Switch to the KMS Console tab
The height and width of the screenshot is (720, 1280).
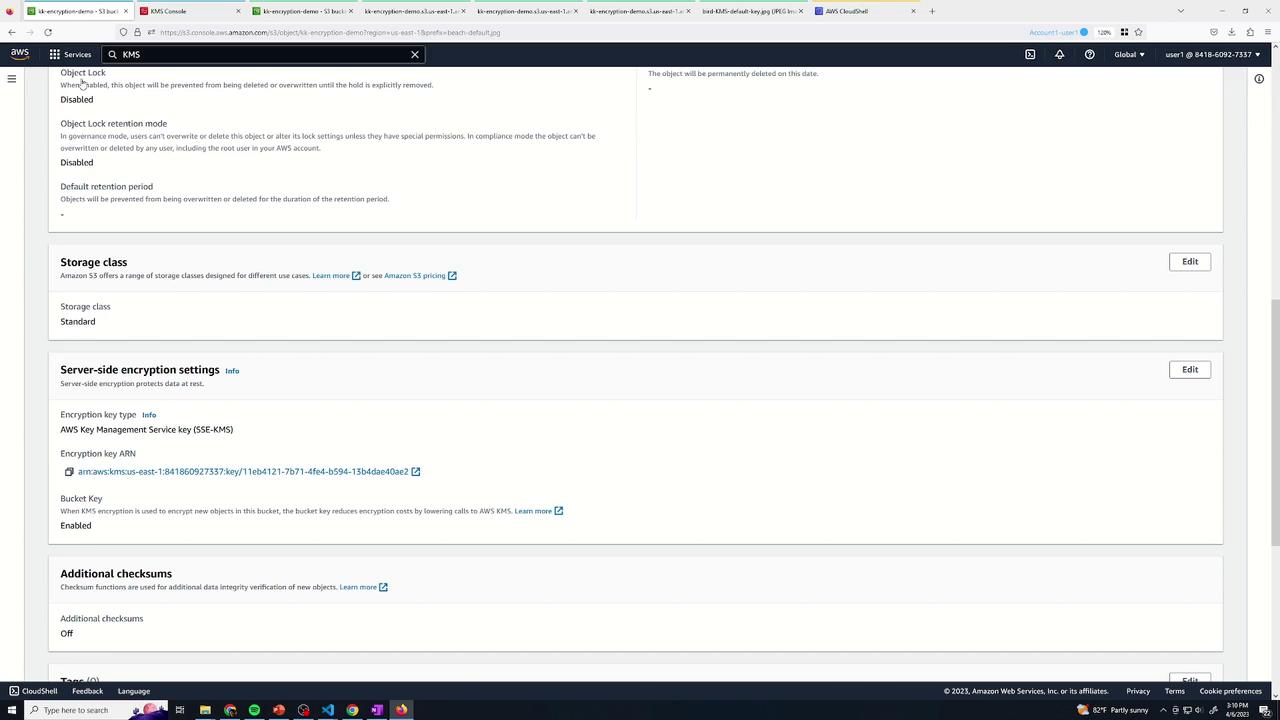190,11
